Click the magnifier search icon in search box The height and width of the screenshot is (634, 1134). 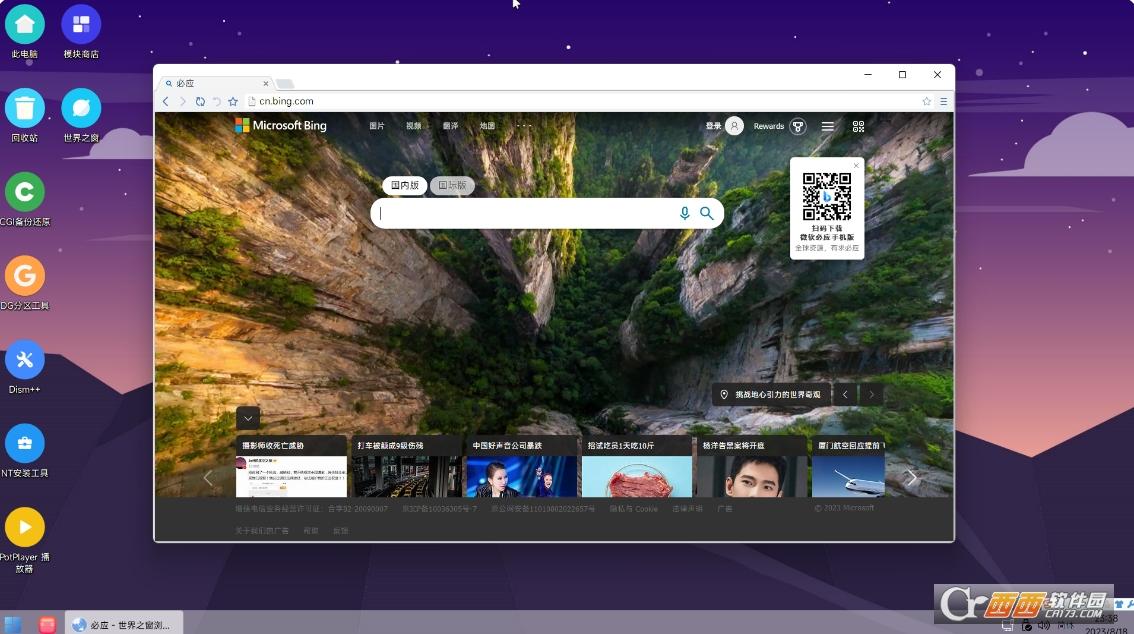pyautogui.click(x=707, y=213)
